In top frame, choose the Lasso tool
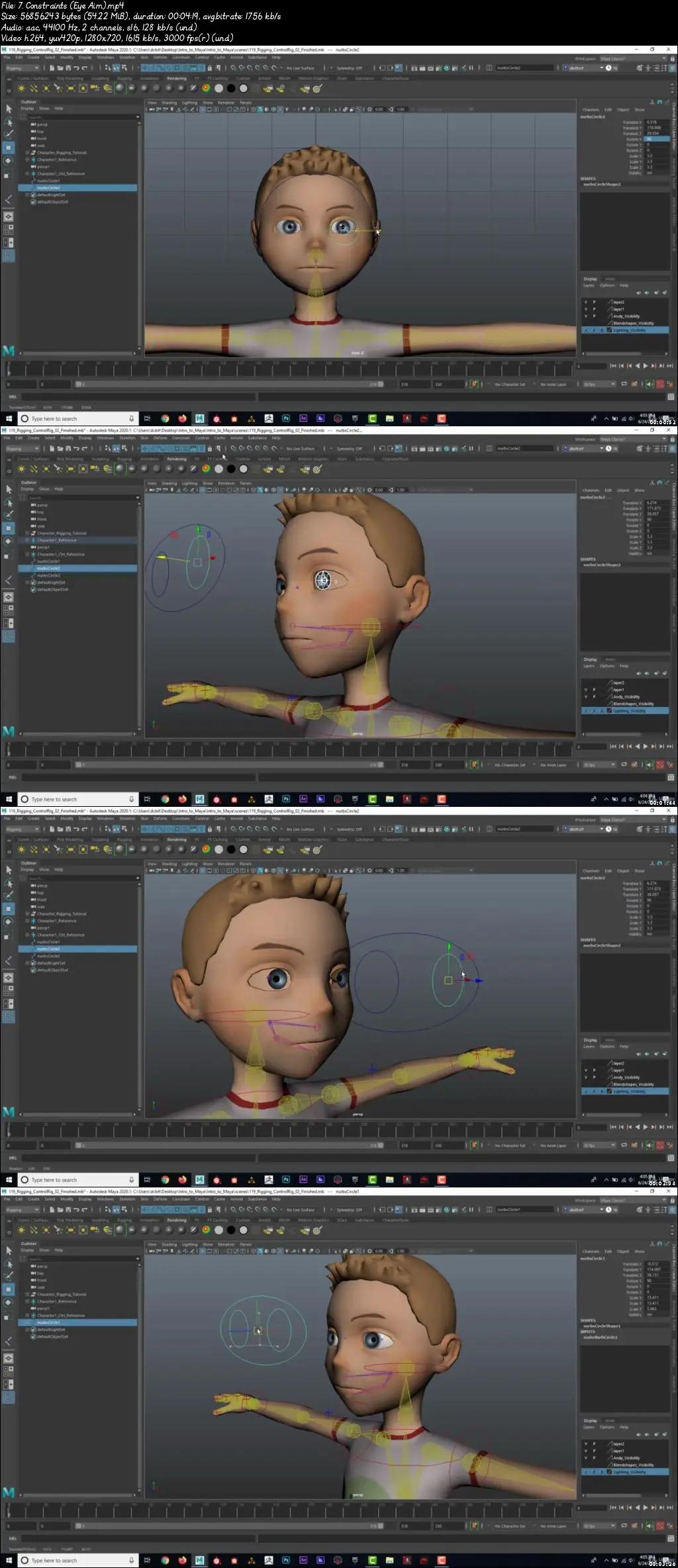This screenshot has width=678, height=1568. click(x=9, y=122)
